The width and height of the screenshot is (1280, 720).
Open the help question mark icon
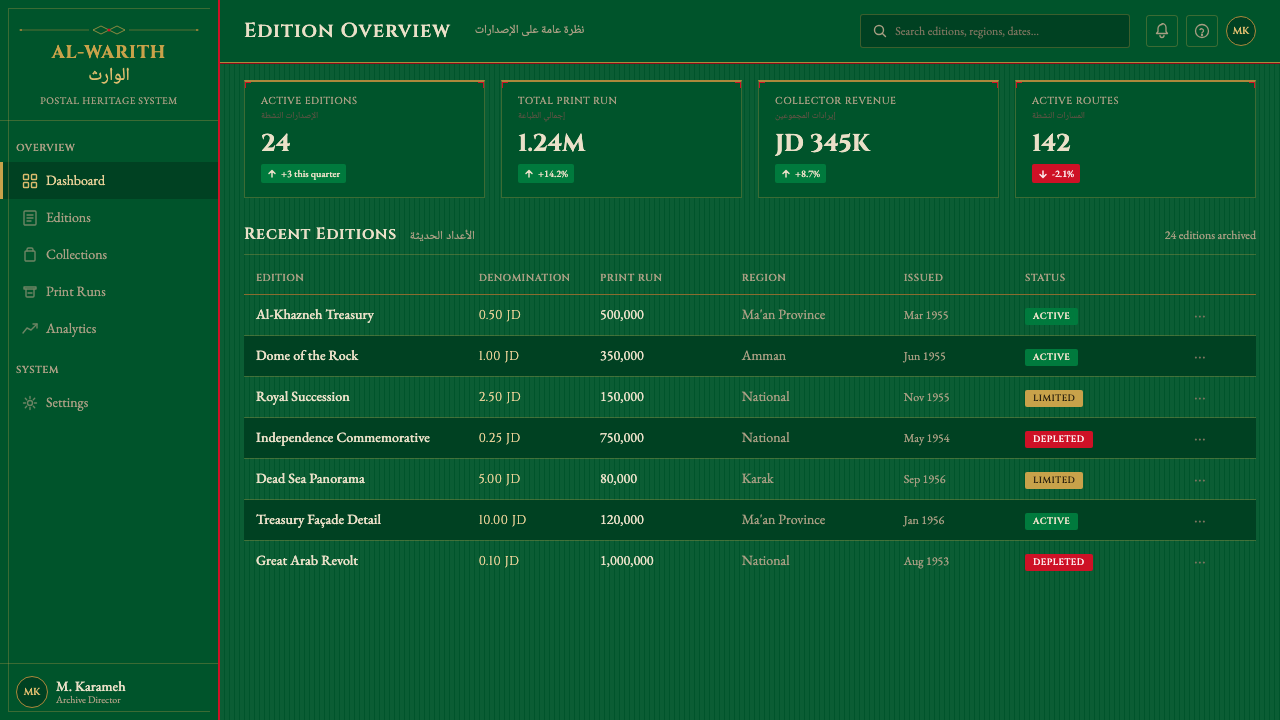(x=1202, y=31)
